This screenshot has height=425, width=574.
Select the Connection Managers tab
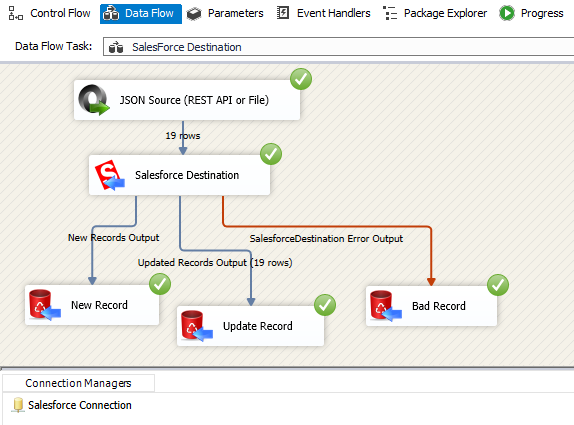click(x=78, y=383)
